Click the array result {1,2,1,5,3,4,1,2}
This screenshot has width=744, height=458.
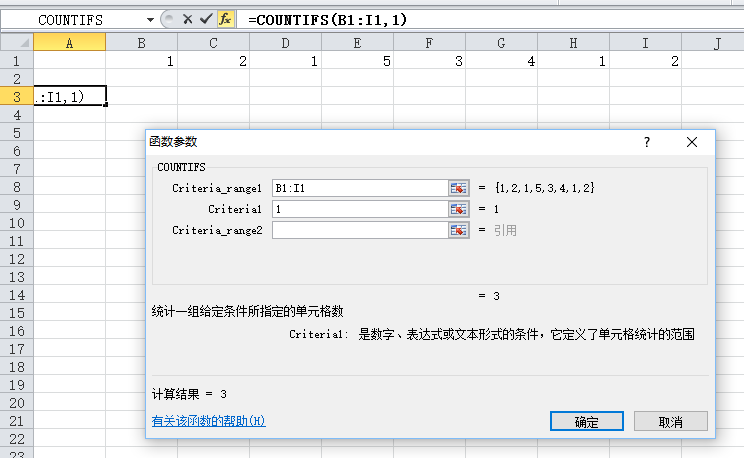click(545, 188)
